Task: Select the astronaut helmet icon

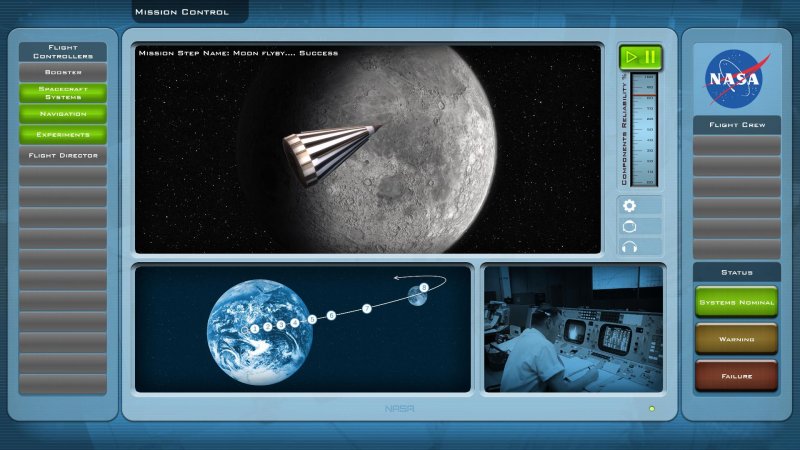Action: pos(630,227)
